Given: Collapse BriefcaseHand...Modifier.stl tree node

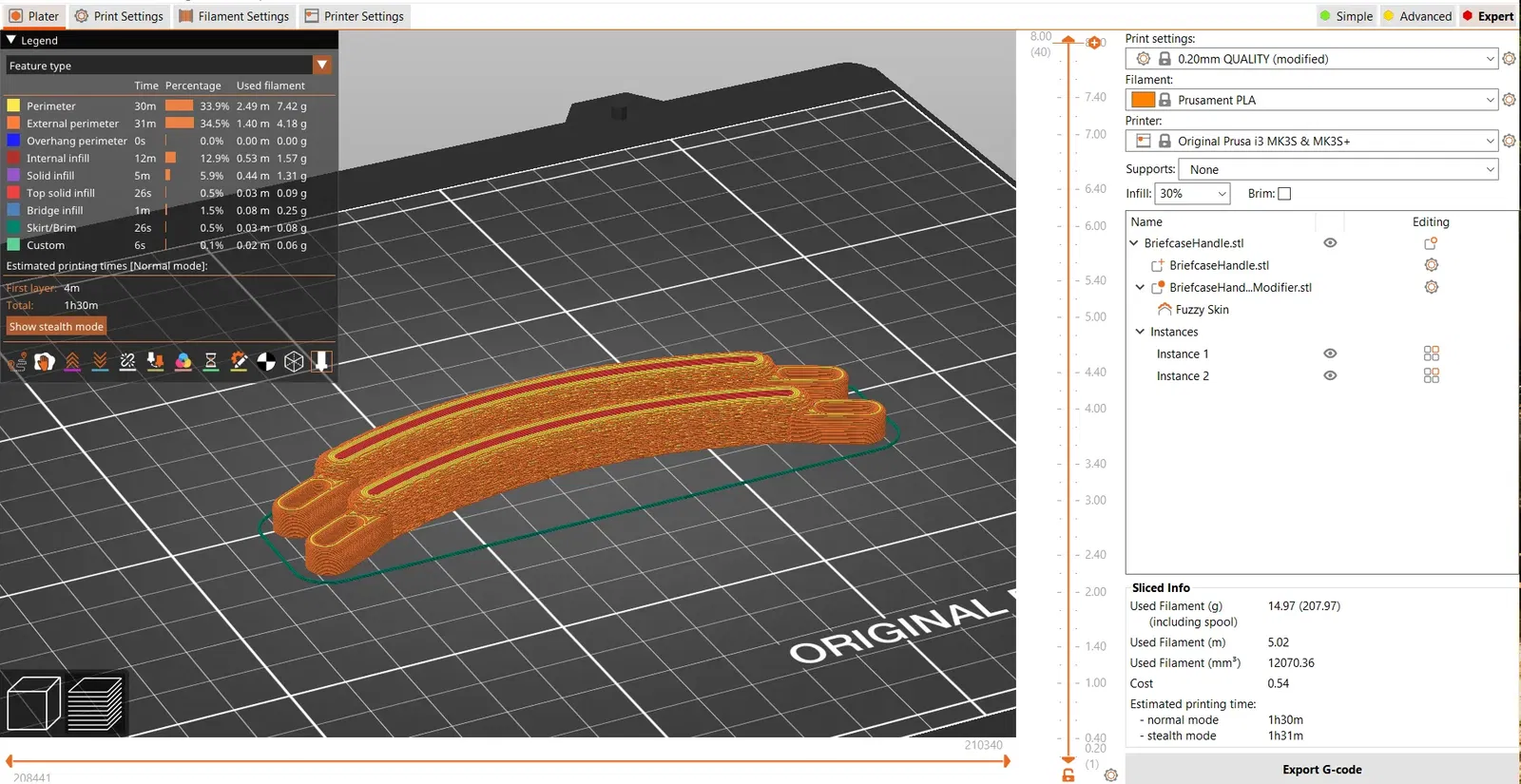Looking at the screenshot, I should (1140, 287).
